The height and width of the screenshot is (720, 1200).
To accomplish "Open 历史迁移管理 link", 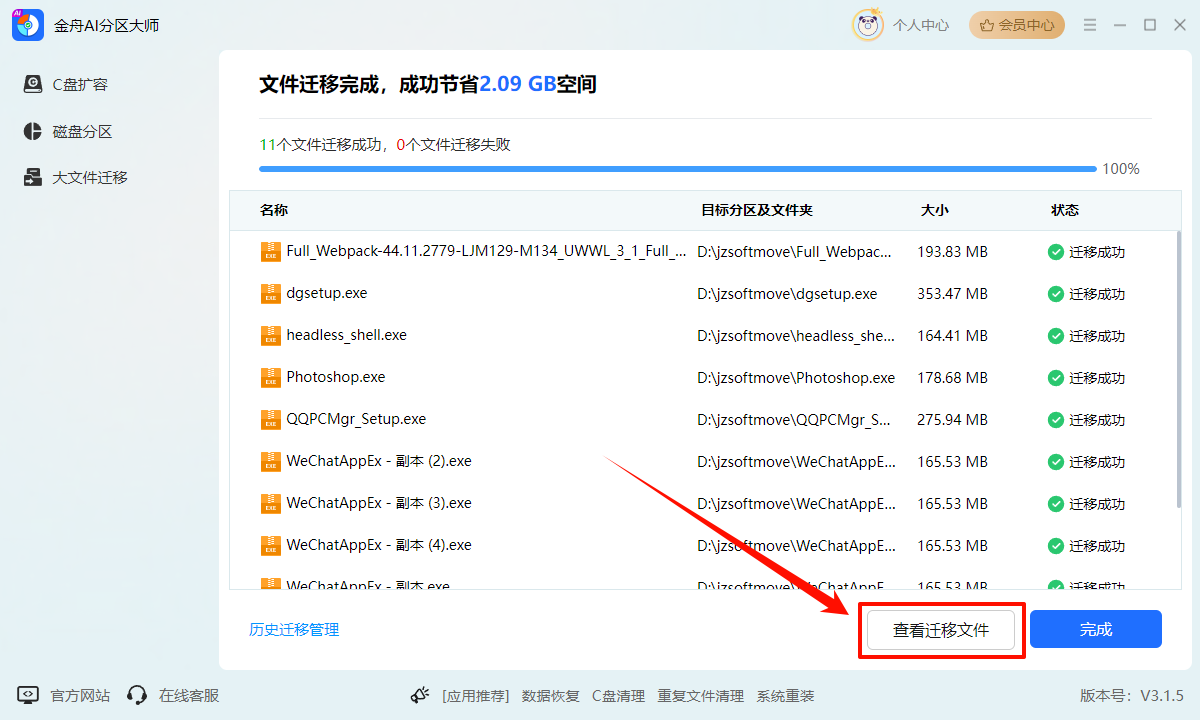I will [294, 630].
